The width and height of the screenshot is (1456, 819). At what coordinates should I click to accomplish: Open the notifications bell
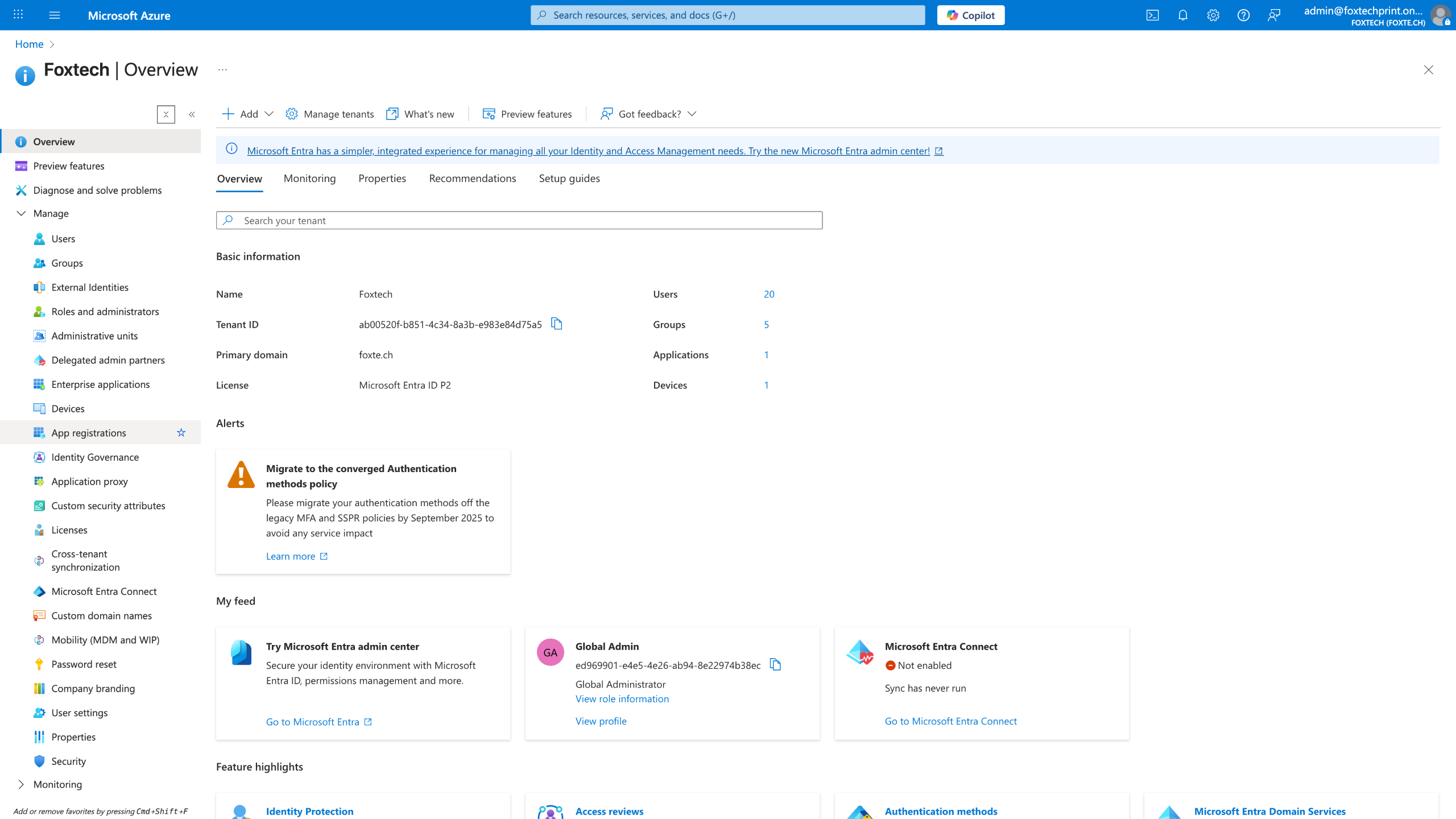1183,15
